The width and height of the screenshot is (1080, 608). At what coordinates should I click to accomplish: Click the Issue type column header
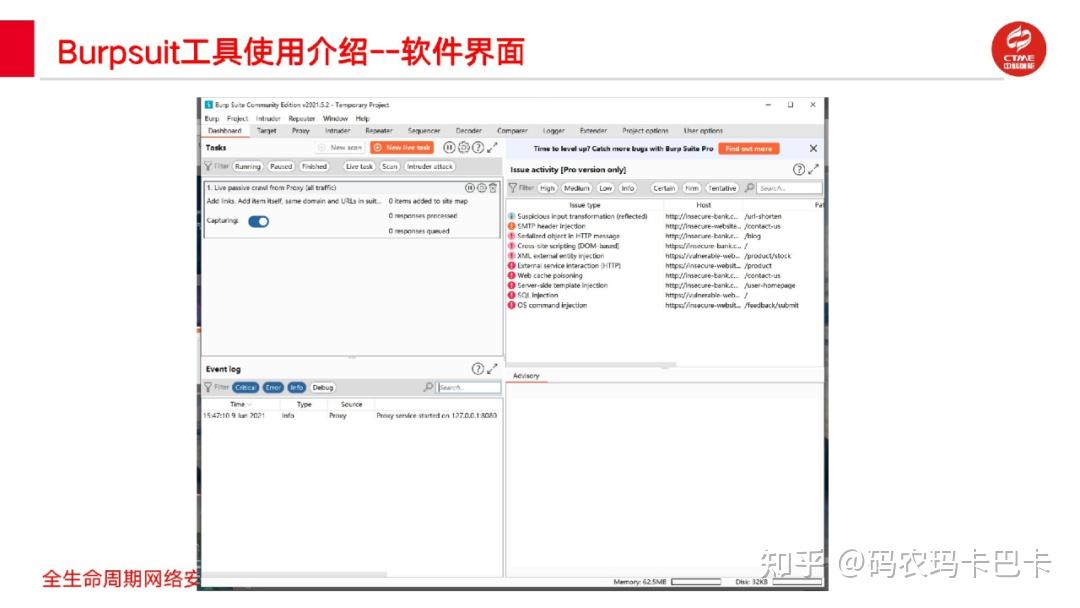coord(585,205)
